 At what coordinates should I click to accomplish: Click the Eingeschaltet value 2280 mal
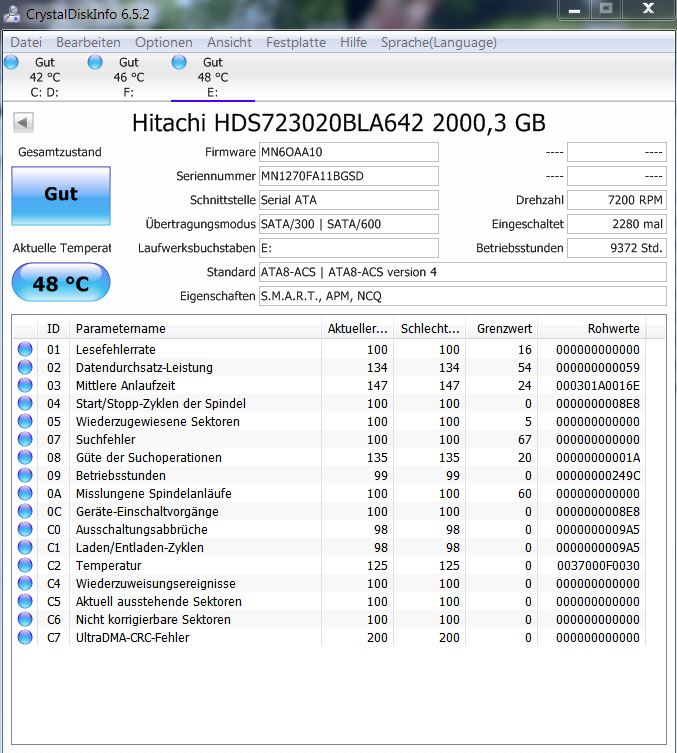point(617,224)
